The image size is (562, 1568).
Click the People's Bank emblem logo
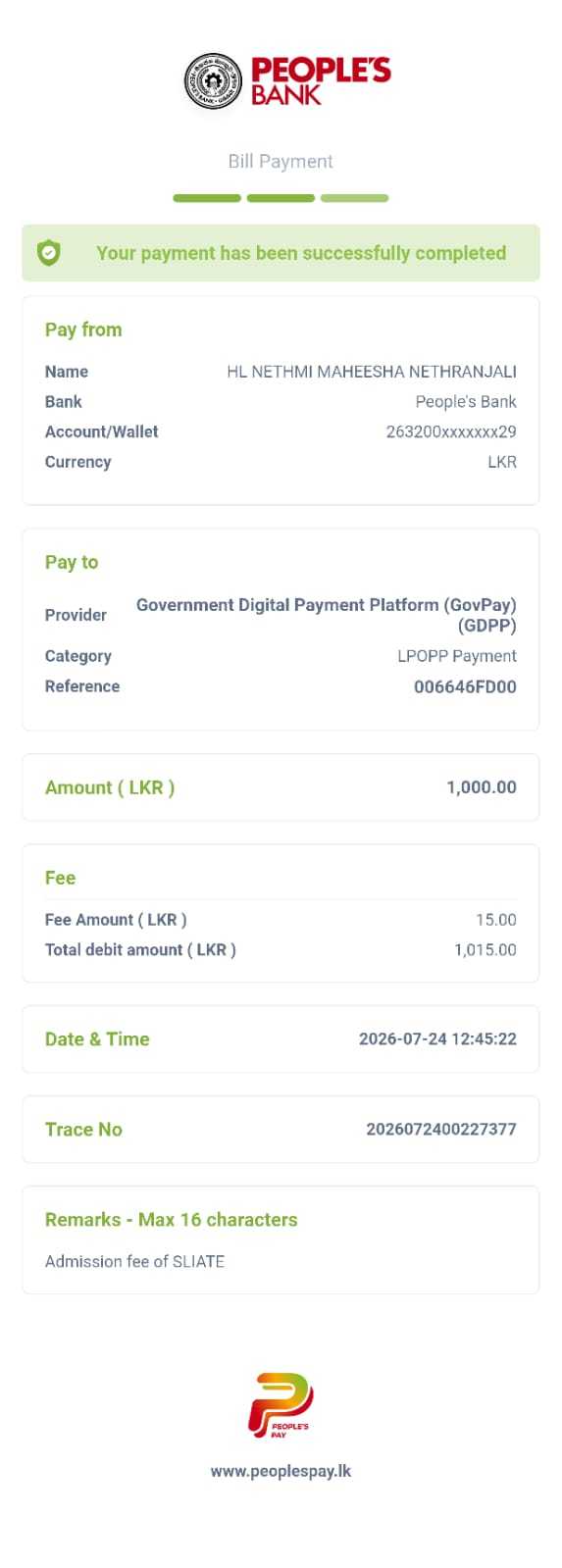213,80
